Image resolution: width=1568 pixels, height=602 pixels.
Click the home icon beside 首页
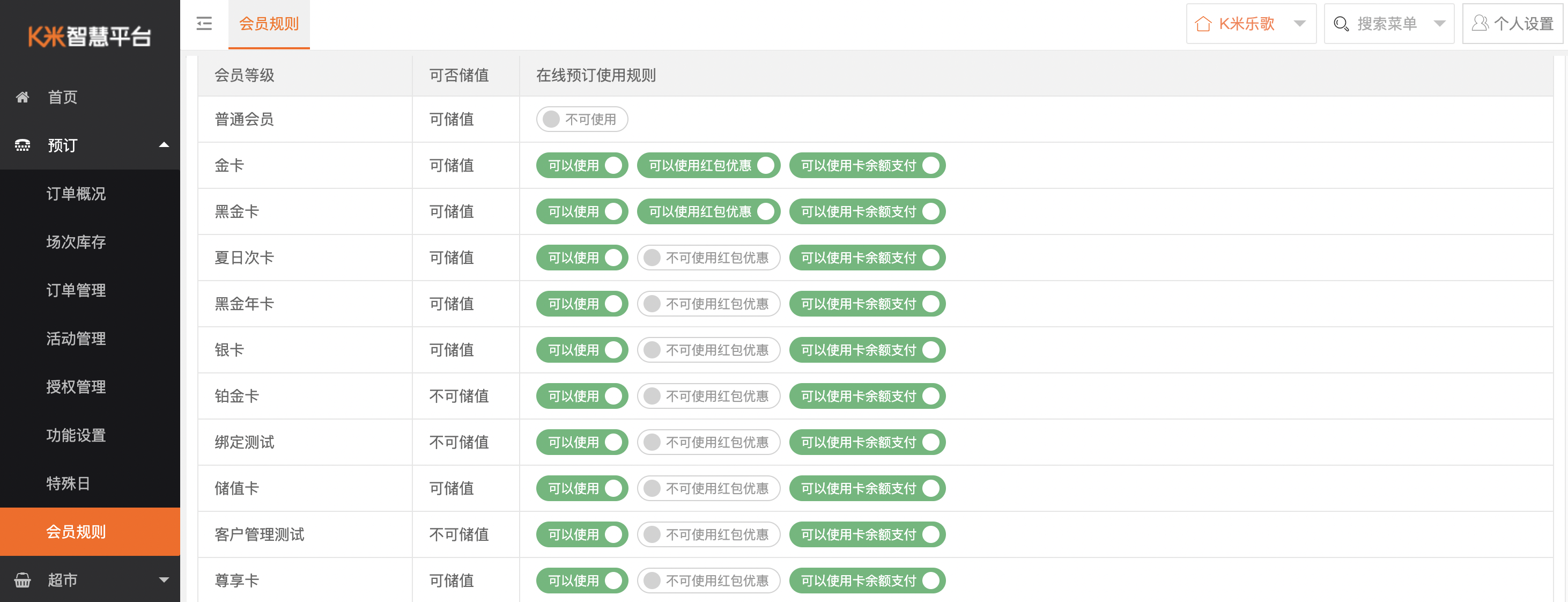pos(23,97)
